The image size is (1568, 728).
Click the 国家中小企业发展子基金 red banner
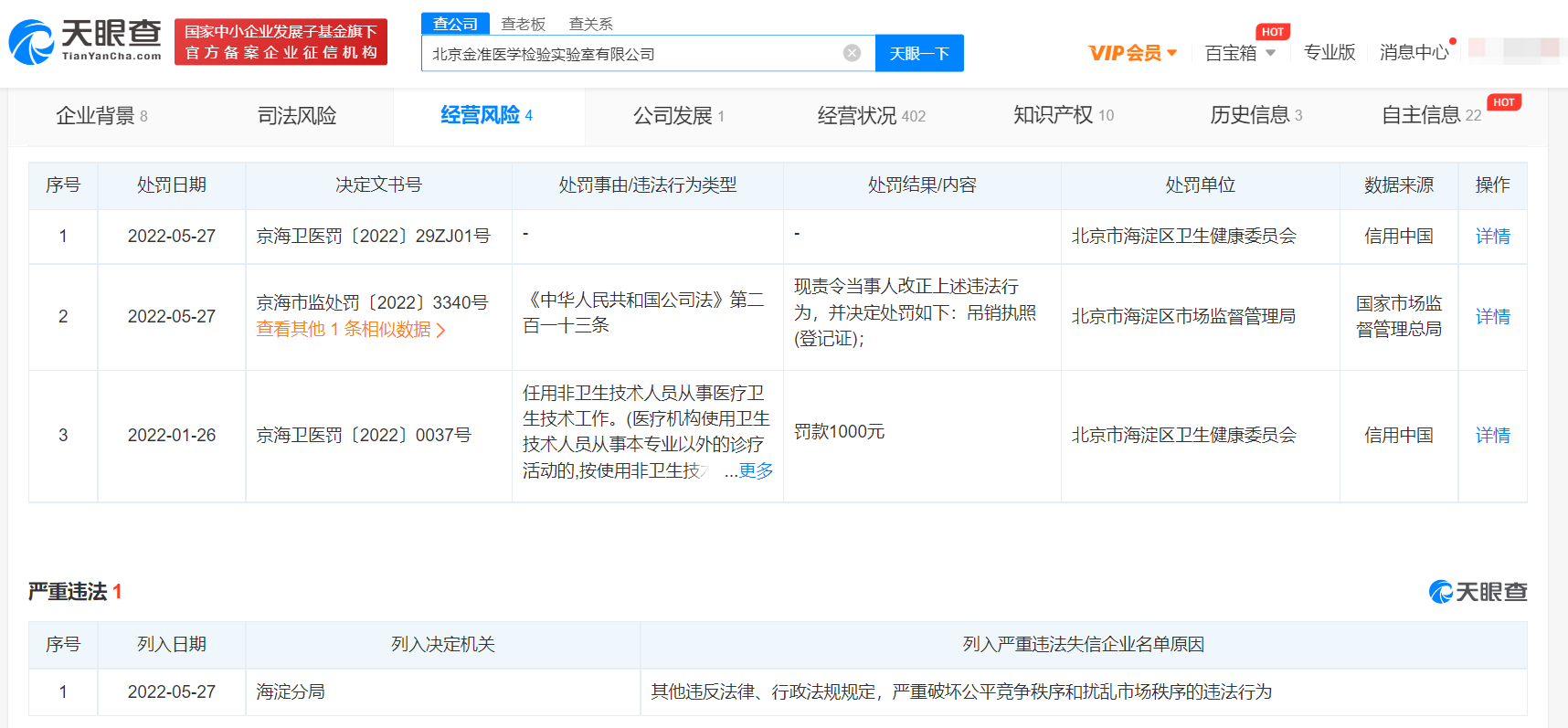pos(281,42)
